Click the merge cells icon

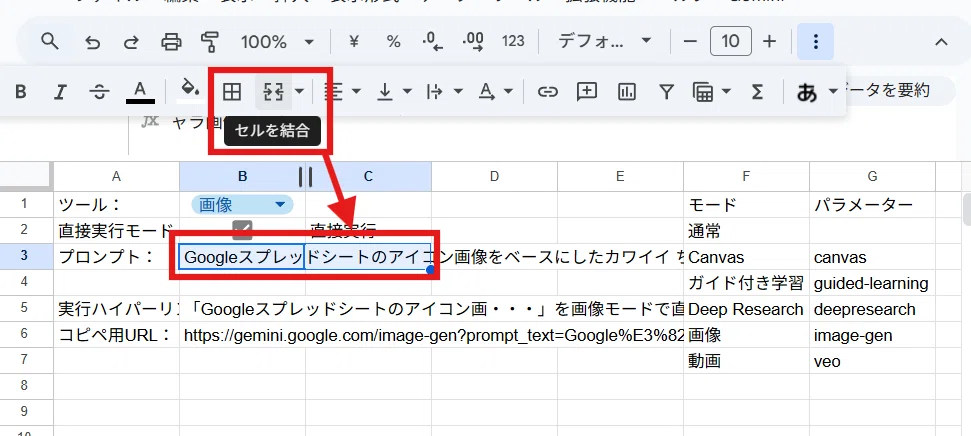click(273, 92)
